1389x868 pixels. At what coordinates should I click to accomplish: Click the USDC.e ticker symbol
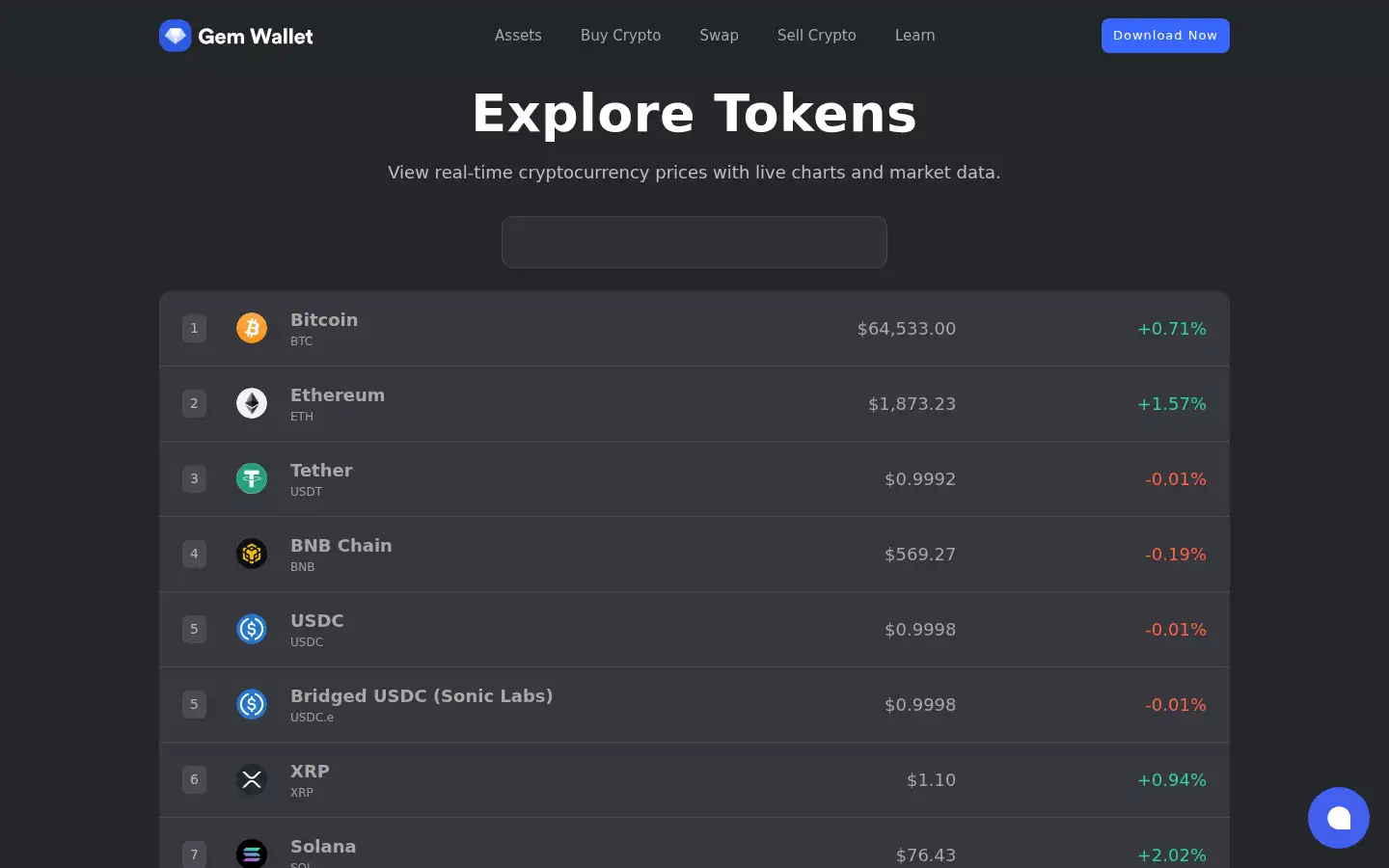(x=312, y=718)
